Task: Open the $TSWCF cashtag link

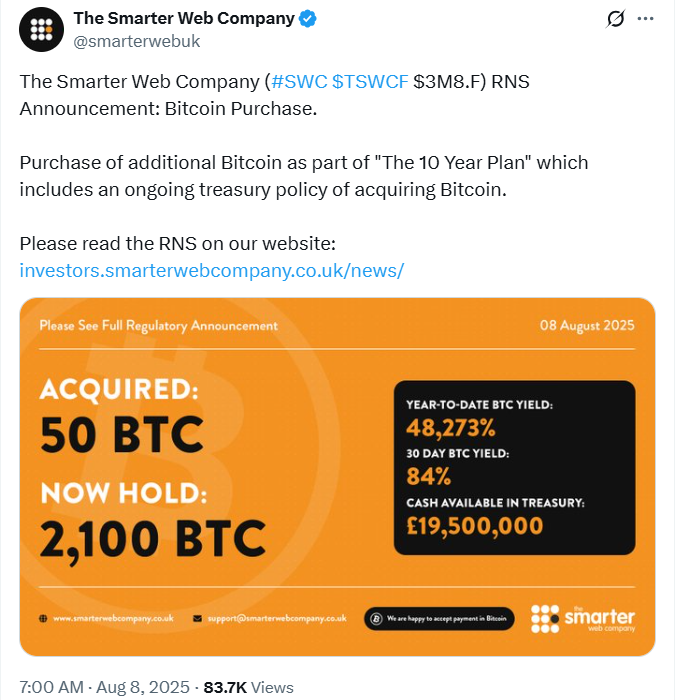Action: click(x=370, y=82)
